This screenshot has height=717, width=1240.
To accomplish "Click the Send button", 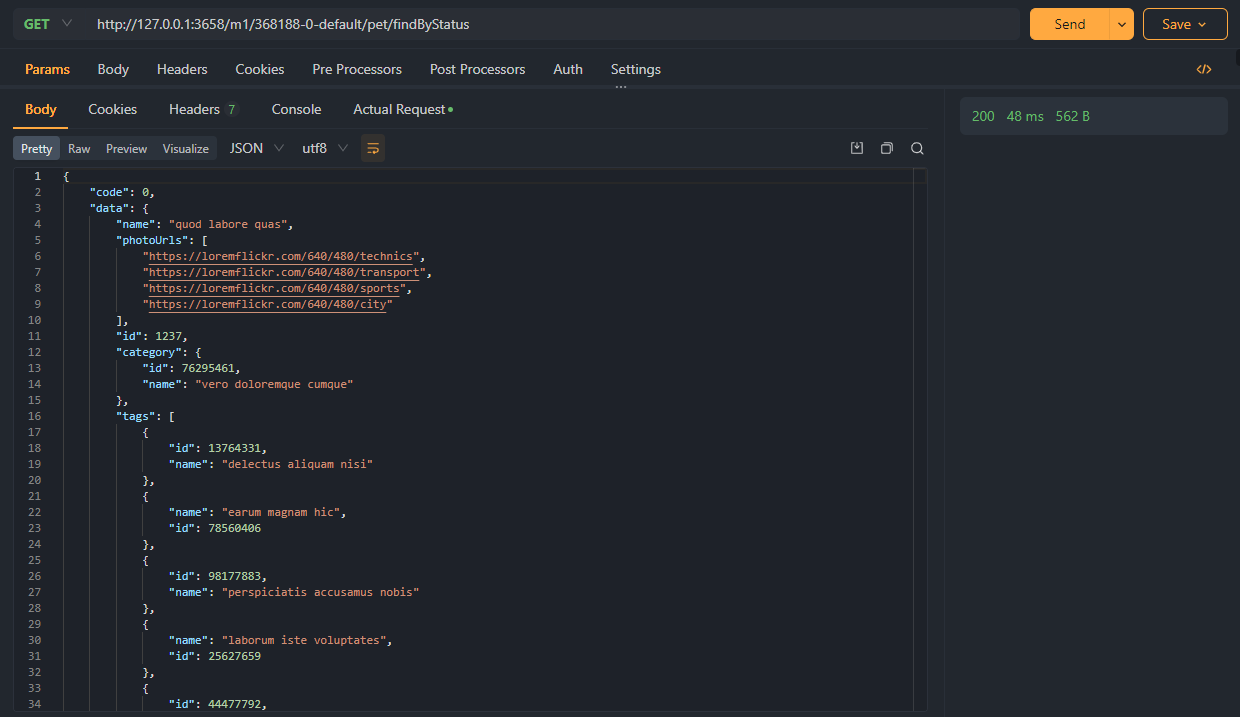I will [x=1069, y=24].
